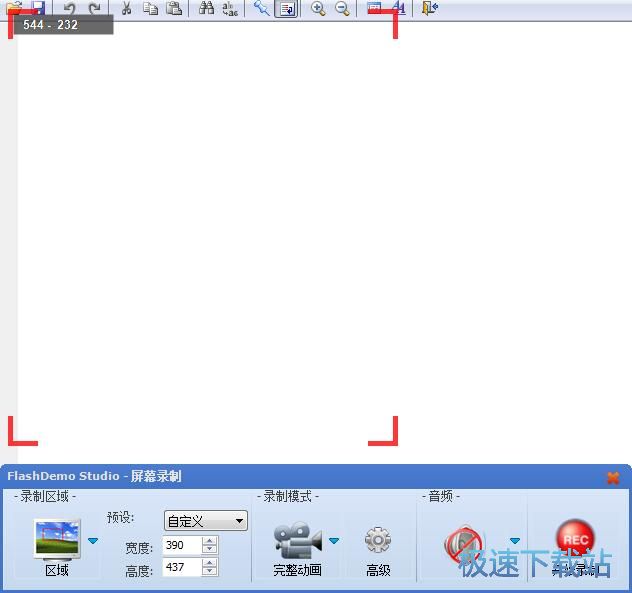The image size is (632, 593).
Task: Click the Save floppy disk icon
Action: pos(38,7)
